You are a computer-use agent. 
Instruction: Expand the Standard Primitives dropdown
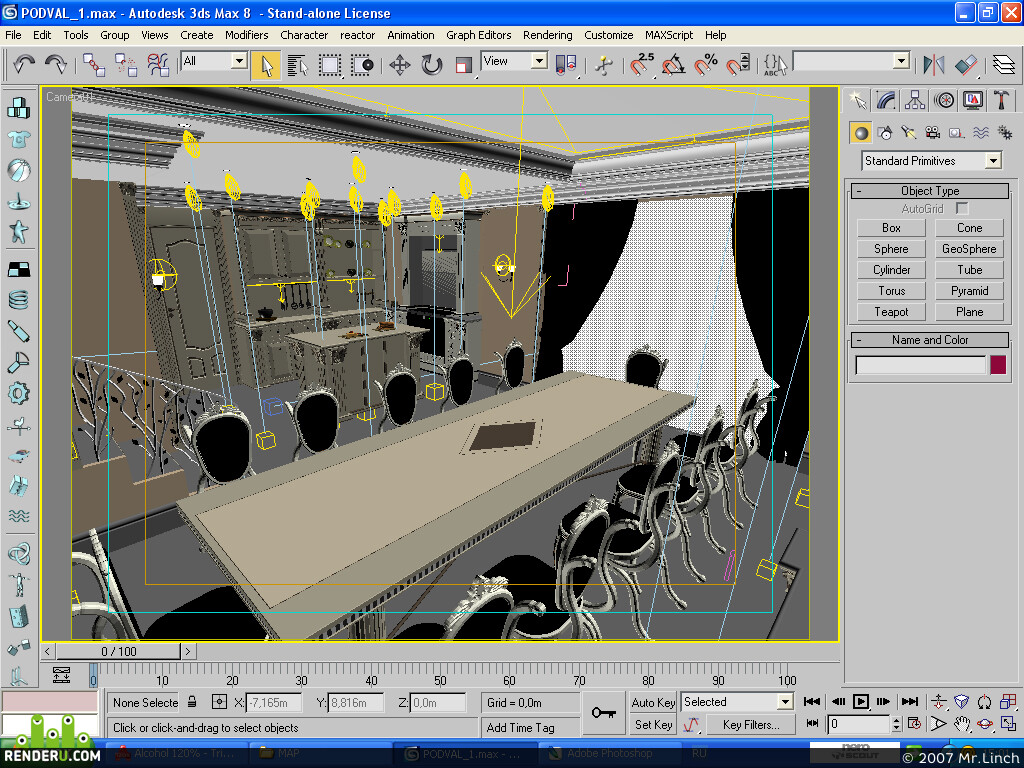pos(993,161)
